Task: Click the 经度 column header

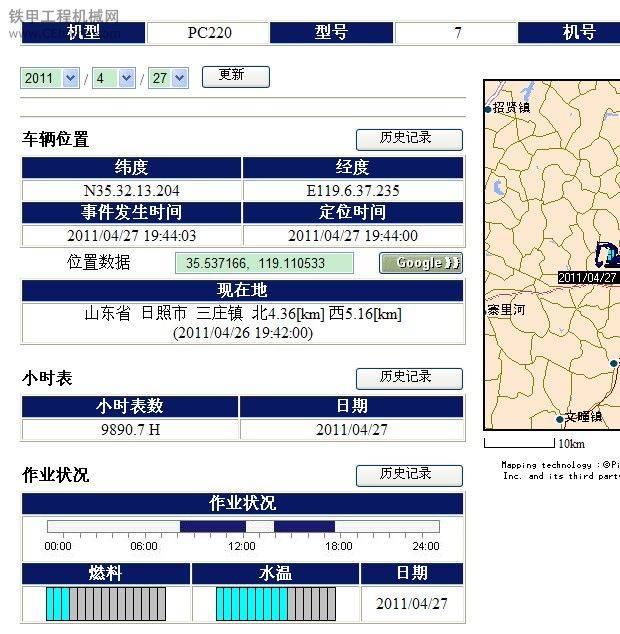Action: pos(353,167)
